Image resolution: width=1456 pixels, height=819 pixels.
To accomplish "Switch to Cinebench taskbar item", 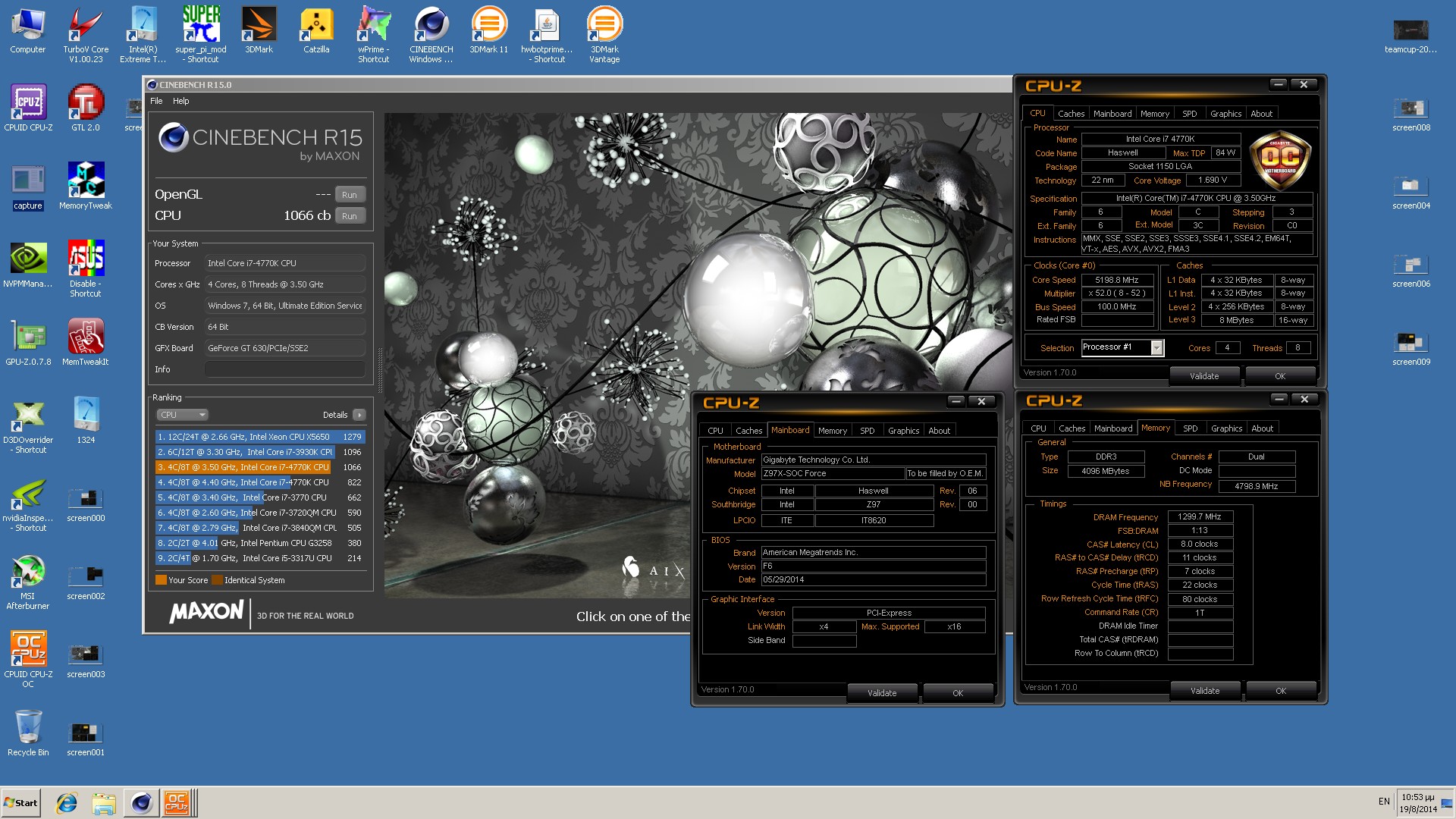I will click(141, 803).
